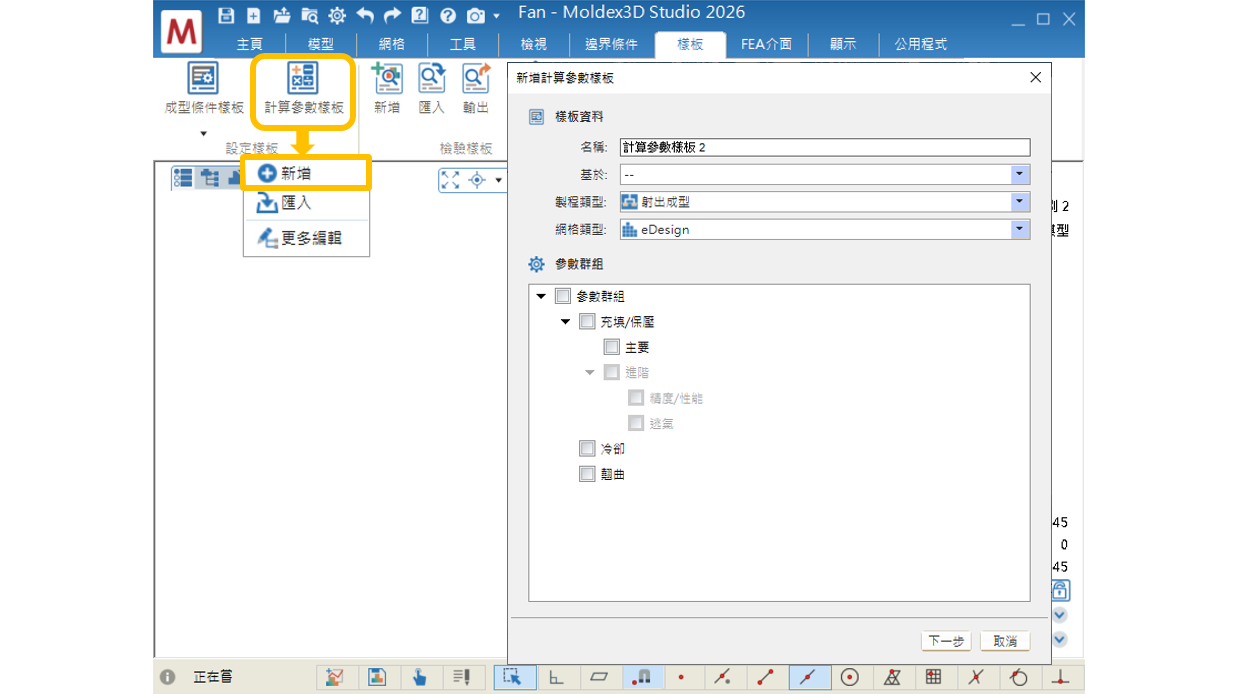Click the circle center snap icon
Image resolution: width=1235 pixels, height=694 pixels.
click(x=850, y=677)
